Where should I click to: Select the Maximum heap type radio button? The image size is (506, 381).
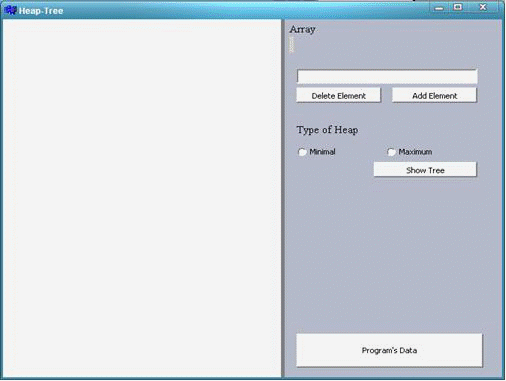[391, 152]
